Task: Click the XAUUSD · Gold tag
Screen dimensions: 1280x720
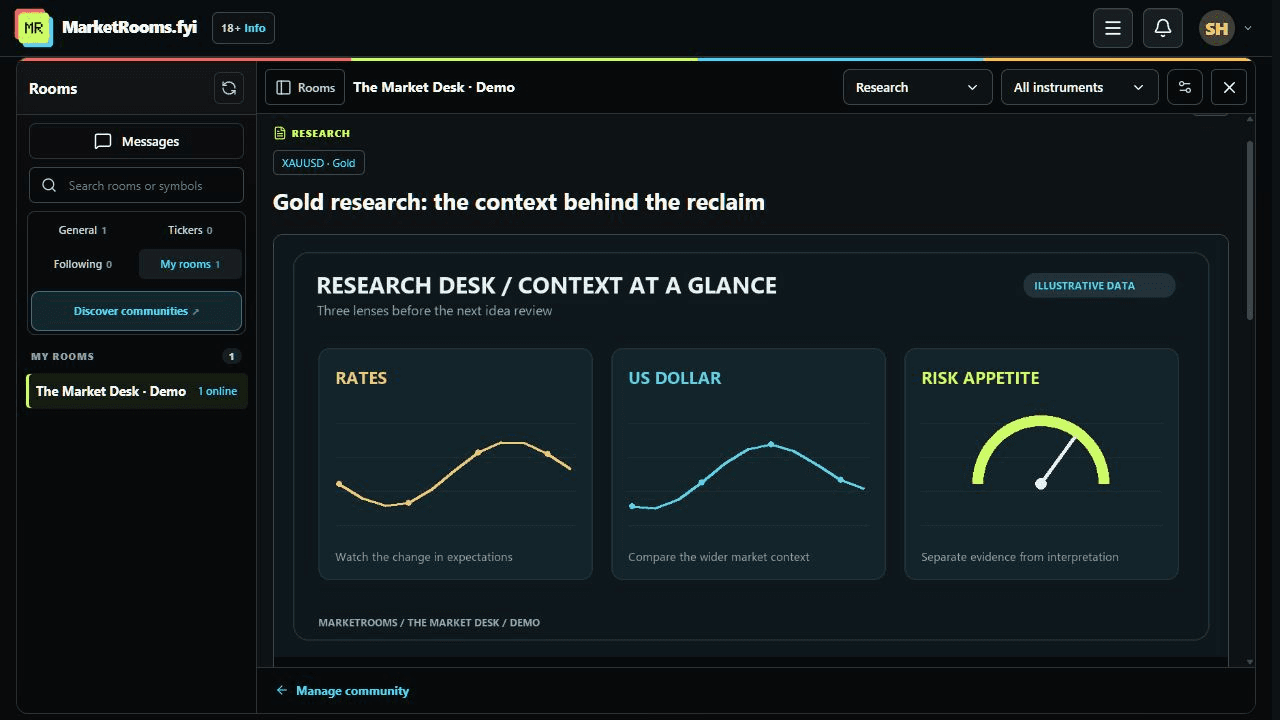Action: point(318,163)
